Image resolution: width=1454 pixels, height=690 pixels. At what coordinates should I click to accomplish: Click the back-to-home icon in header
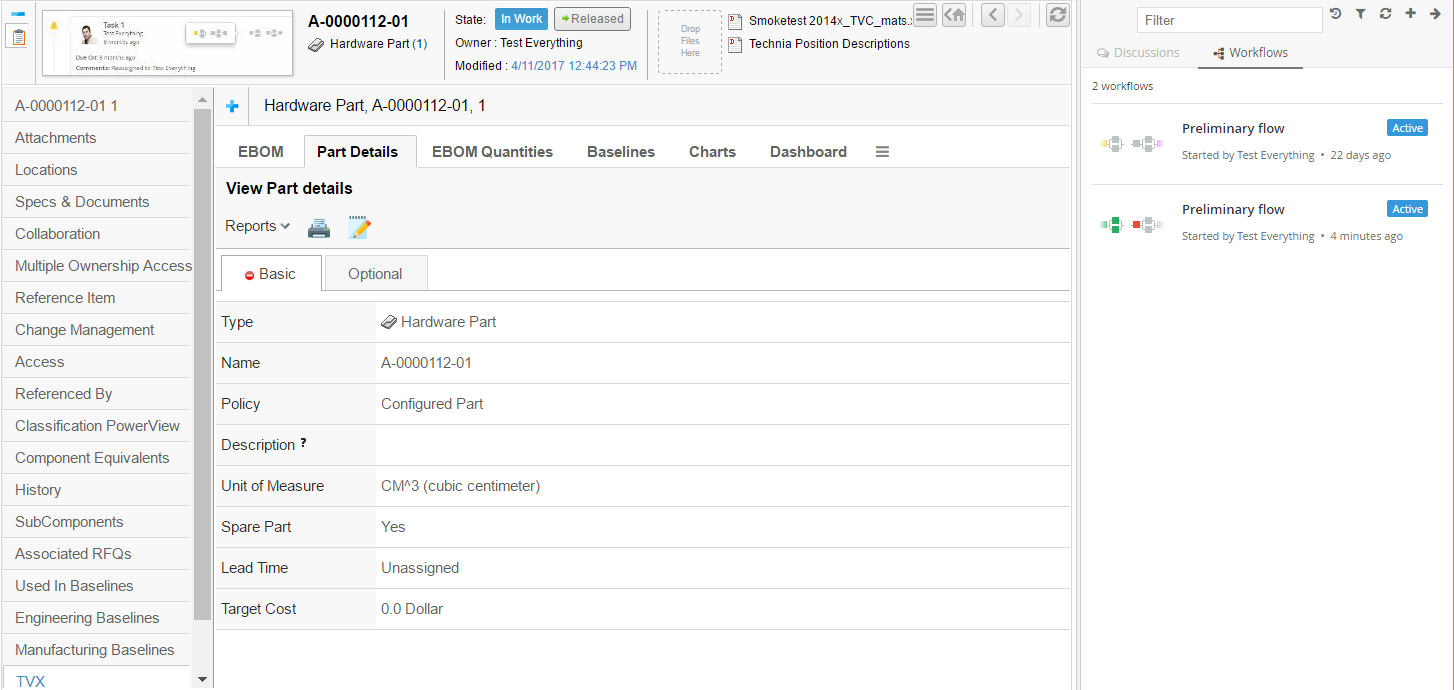[x=954, y=15]
